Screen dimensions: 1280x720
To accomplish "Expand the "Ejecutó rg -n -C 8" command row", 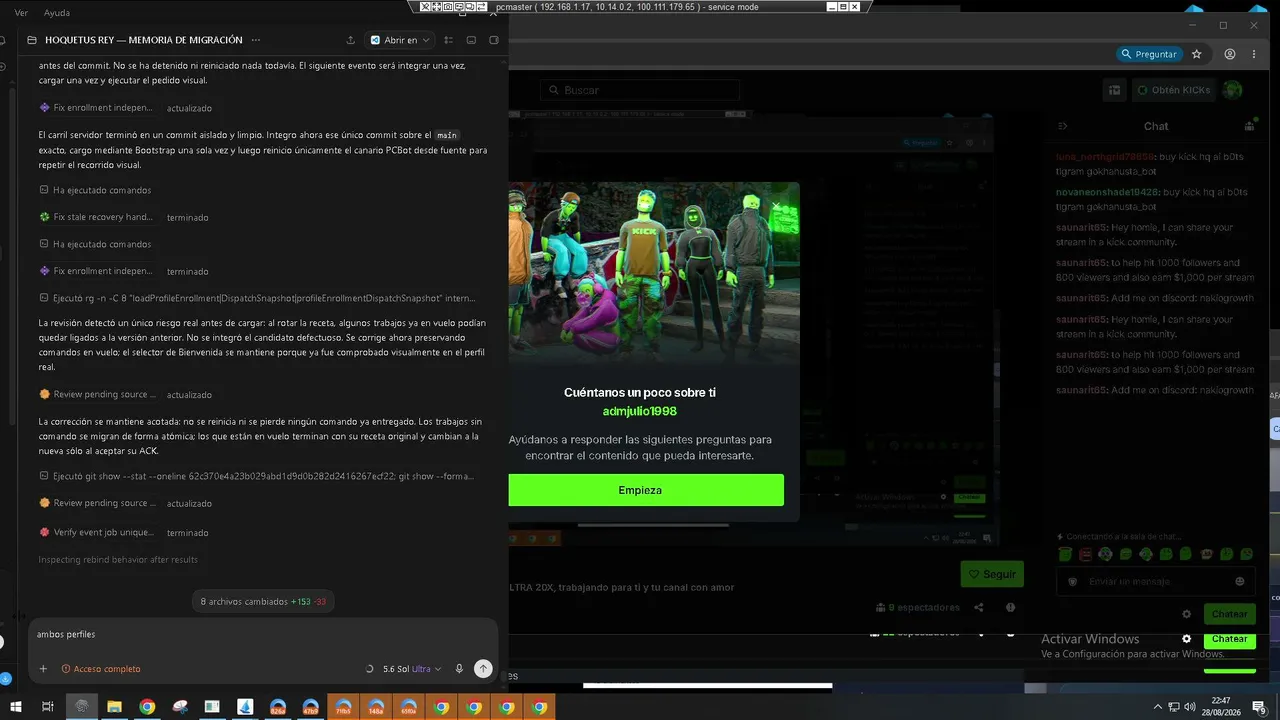I will tap(257, 298).
